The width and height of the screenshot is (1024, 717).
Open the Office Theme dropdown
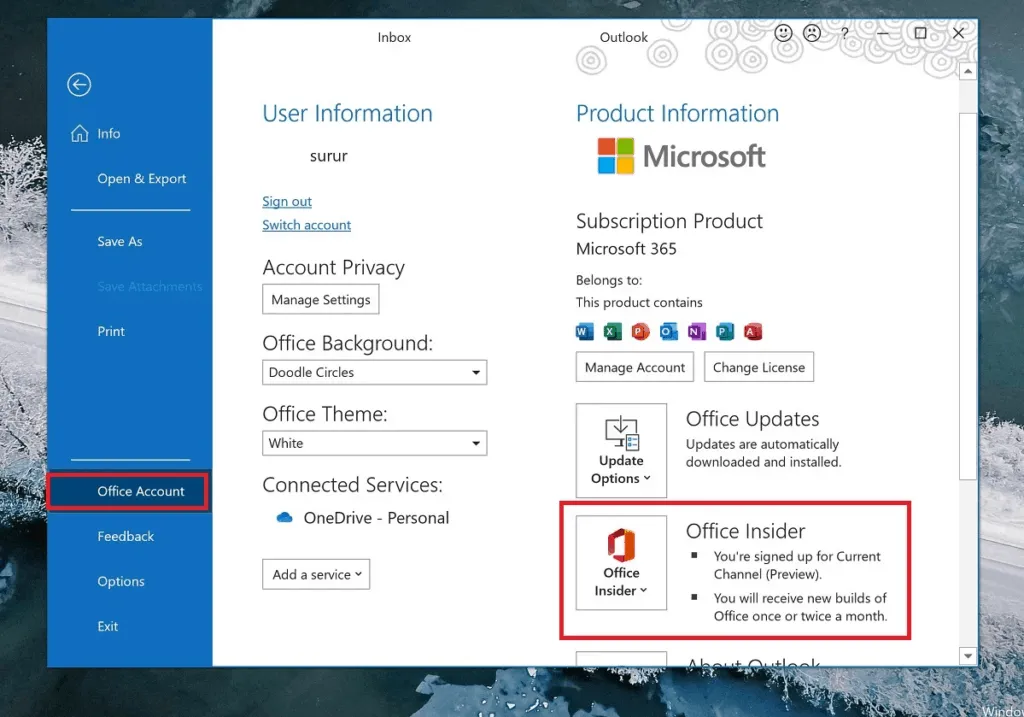click(374, 443)
